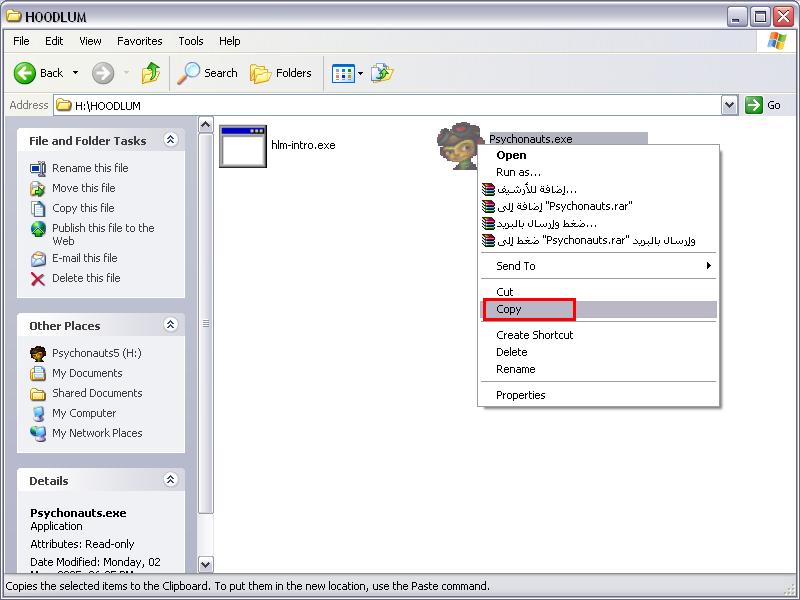Click the red X Delete this file icon
Screen dimensions: 800x600
point(38,279)
